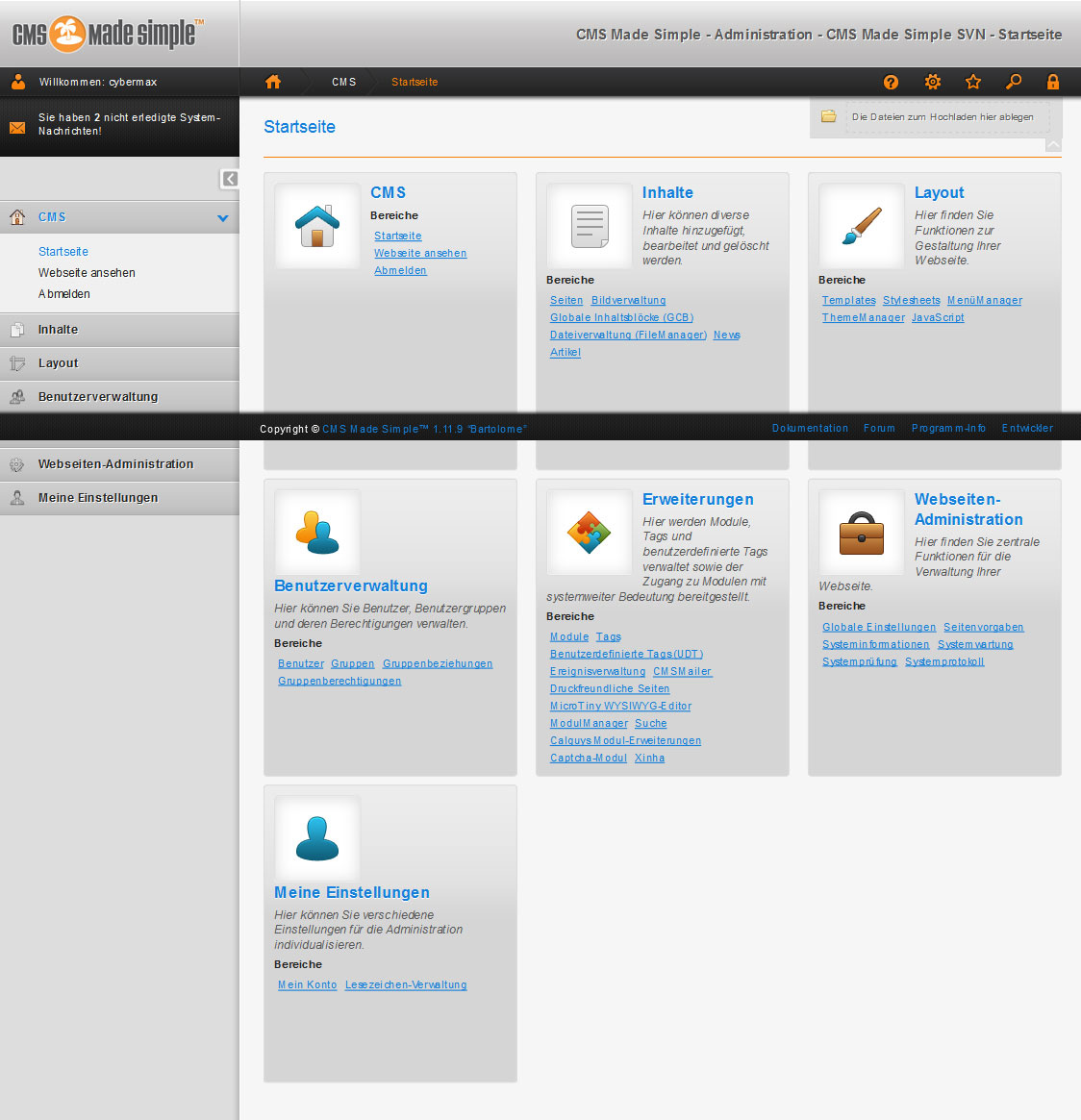The width and height of the screenshot is (1081, 1120).
Task: Click the house icon in the CMS card
Action: [317, 226]
